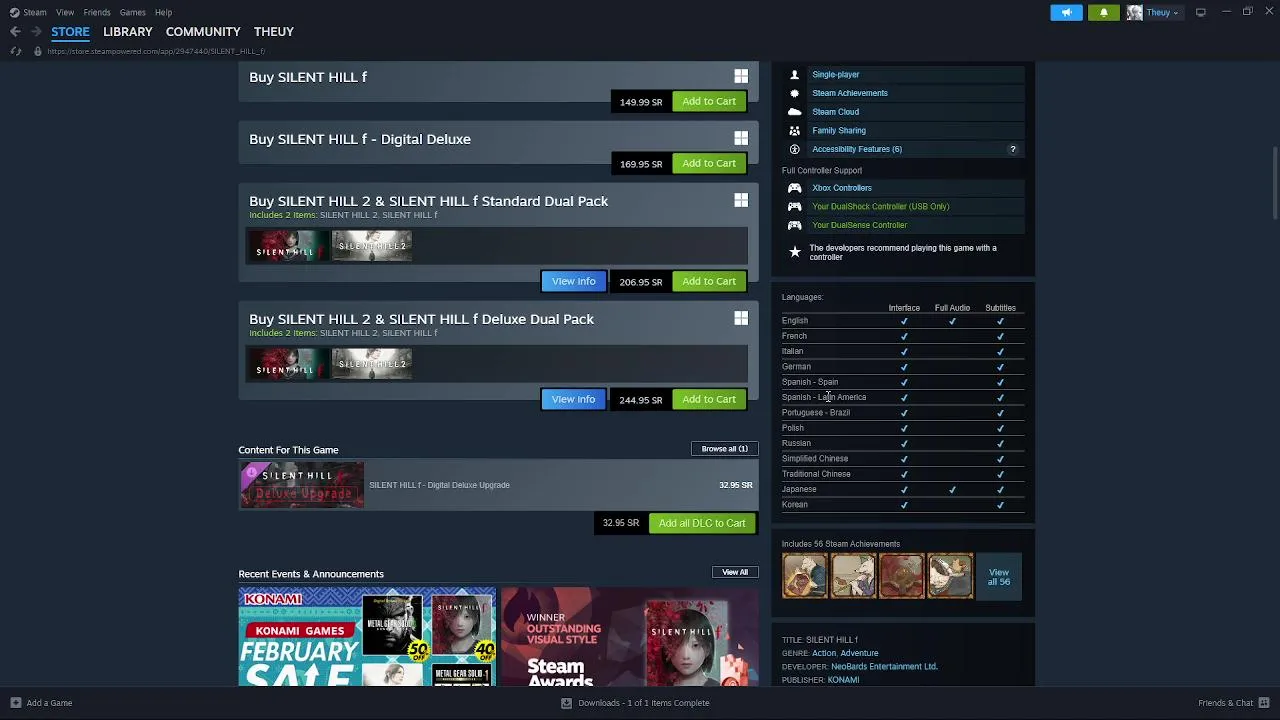This screenshot has height=720, width=1280.
Task: Click Add a Game label
Action: click(49, 703)
